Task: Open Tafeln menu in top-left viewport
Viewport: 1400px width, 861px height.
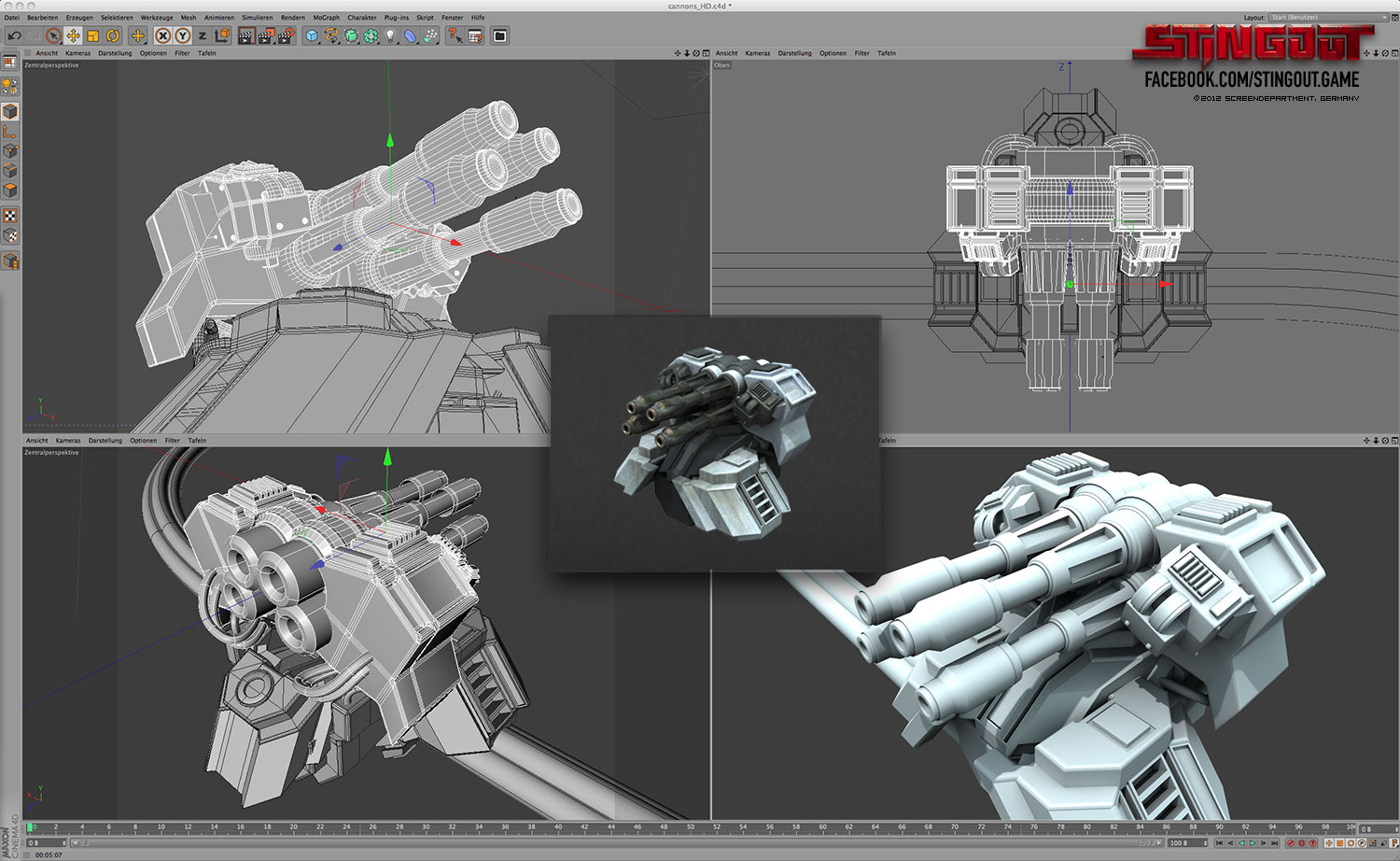Action: (206, 53)
